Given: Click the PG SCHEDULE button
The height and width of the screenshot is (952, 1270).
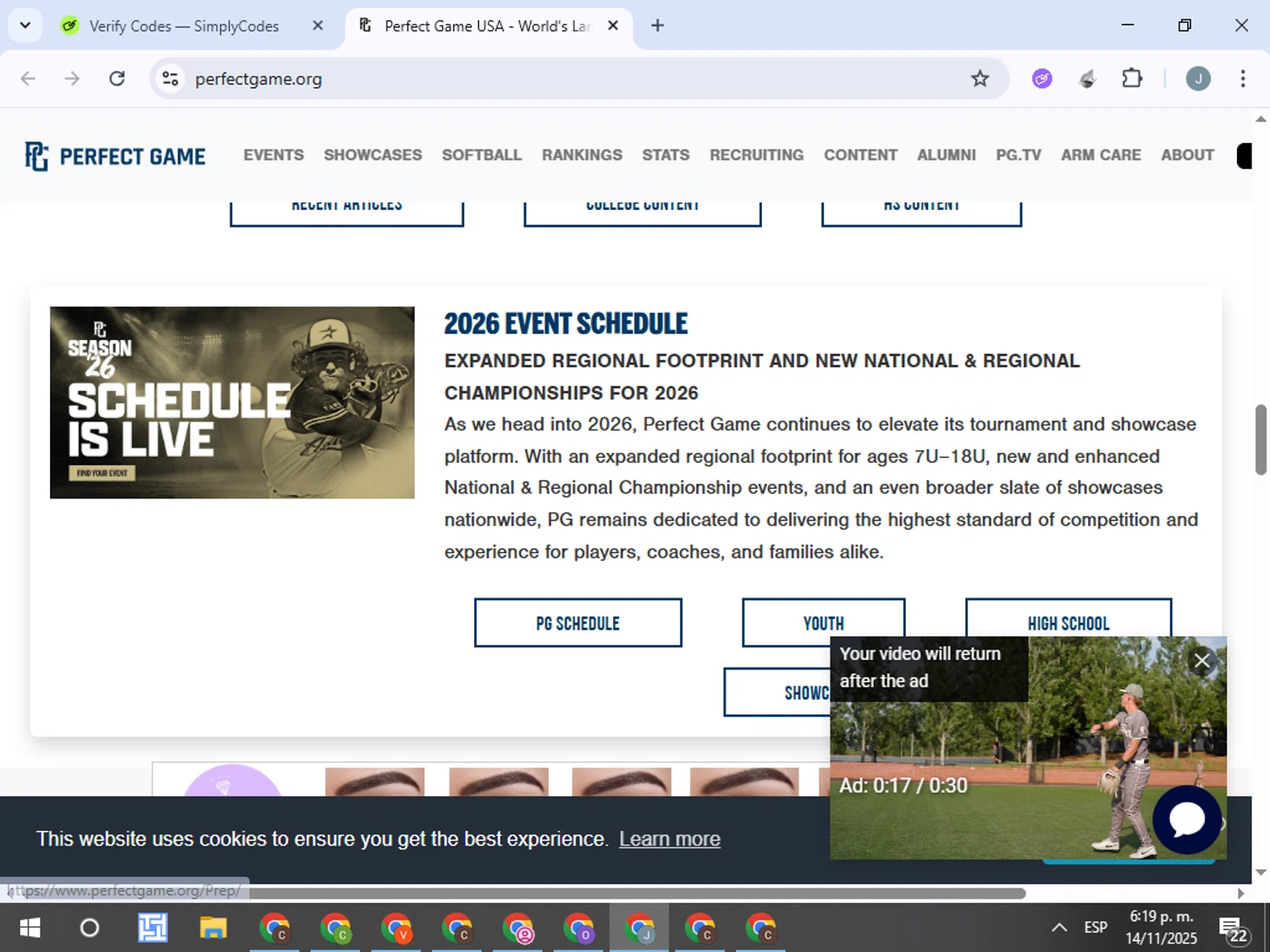Looking at the screenshot, I should (577, 623).
